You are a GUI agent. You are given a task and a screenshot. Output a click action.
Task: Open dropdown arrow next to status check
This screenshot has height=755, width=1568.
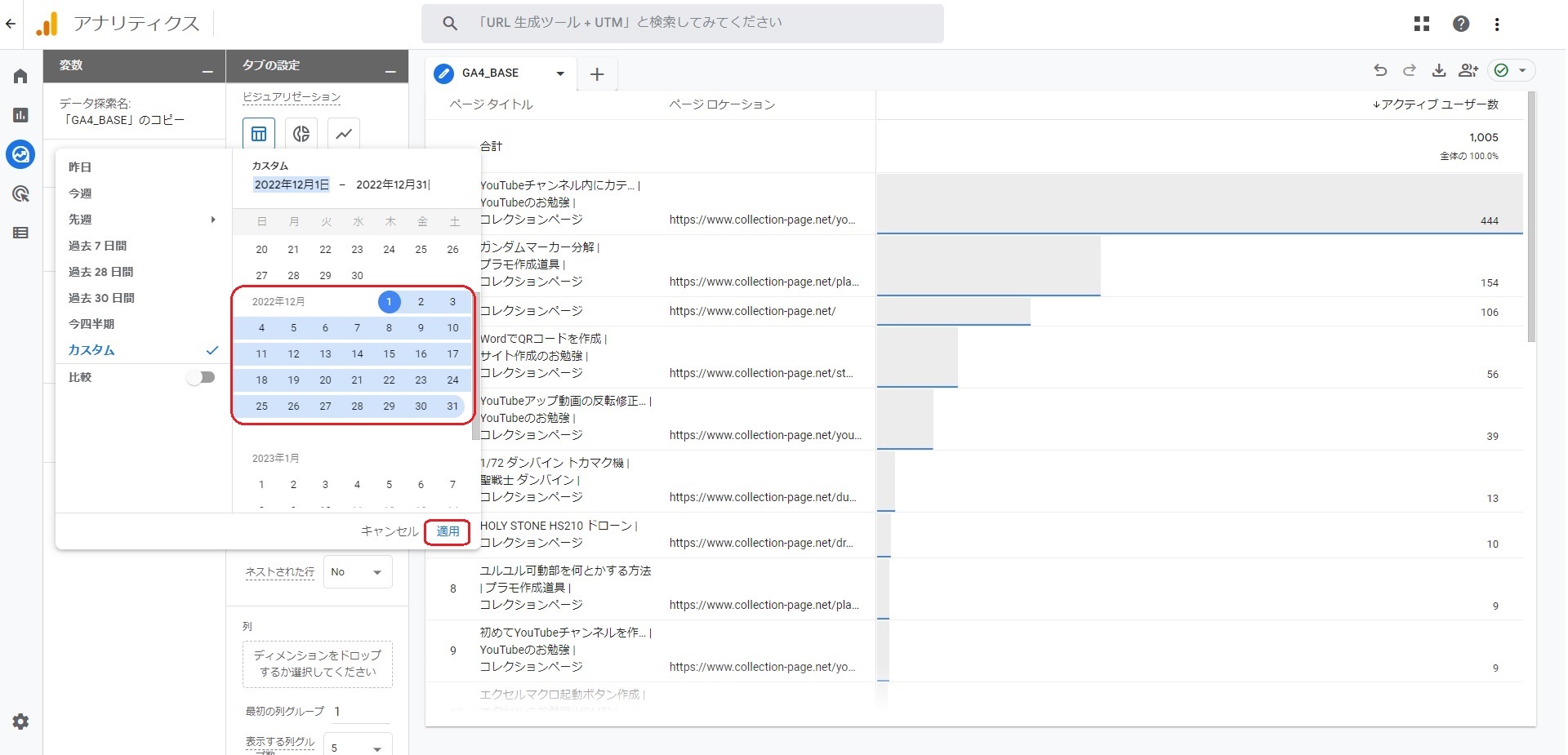click(x=1522, y=71)
